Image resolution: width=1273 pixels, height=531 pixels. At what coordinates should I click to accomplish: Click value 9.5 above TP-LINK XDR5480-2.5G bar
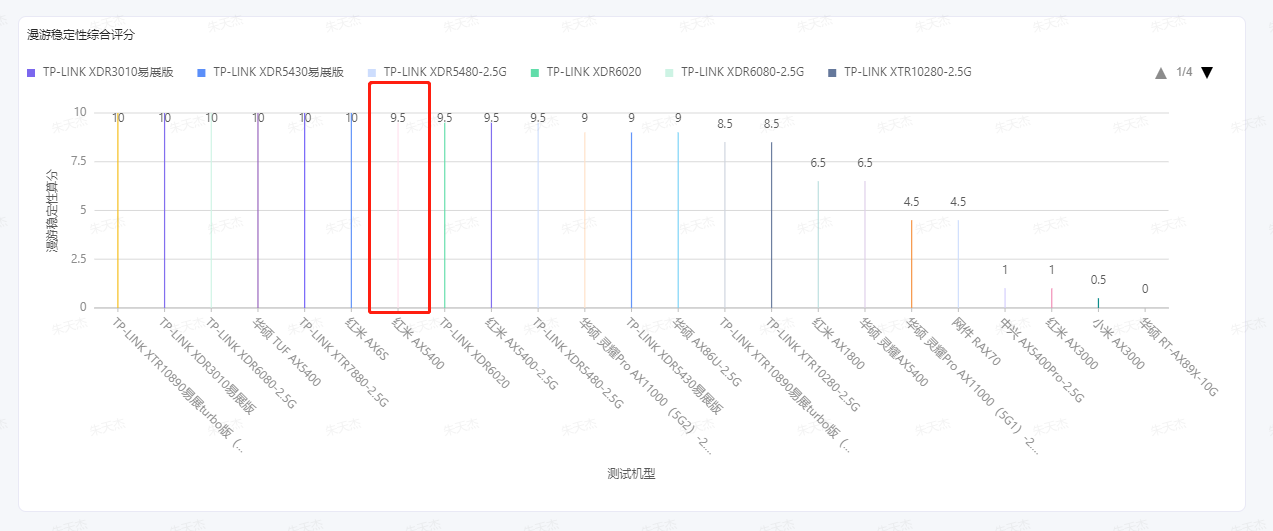[x=538, y=118]
